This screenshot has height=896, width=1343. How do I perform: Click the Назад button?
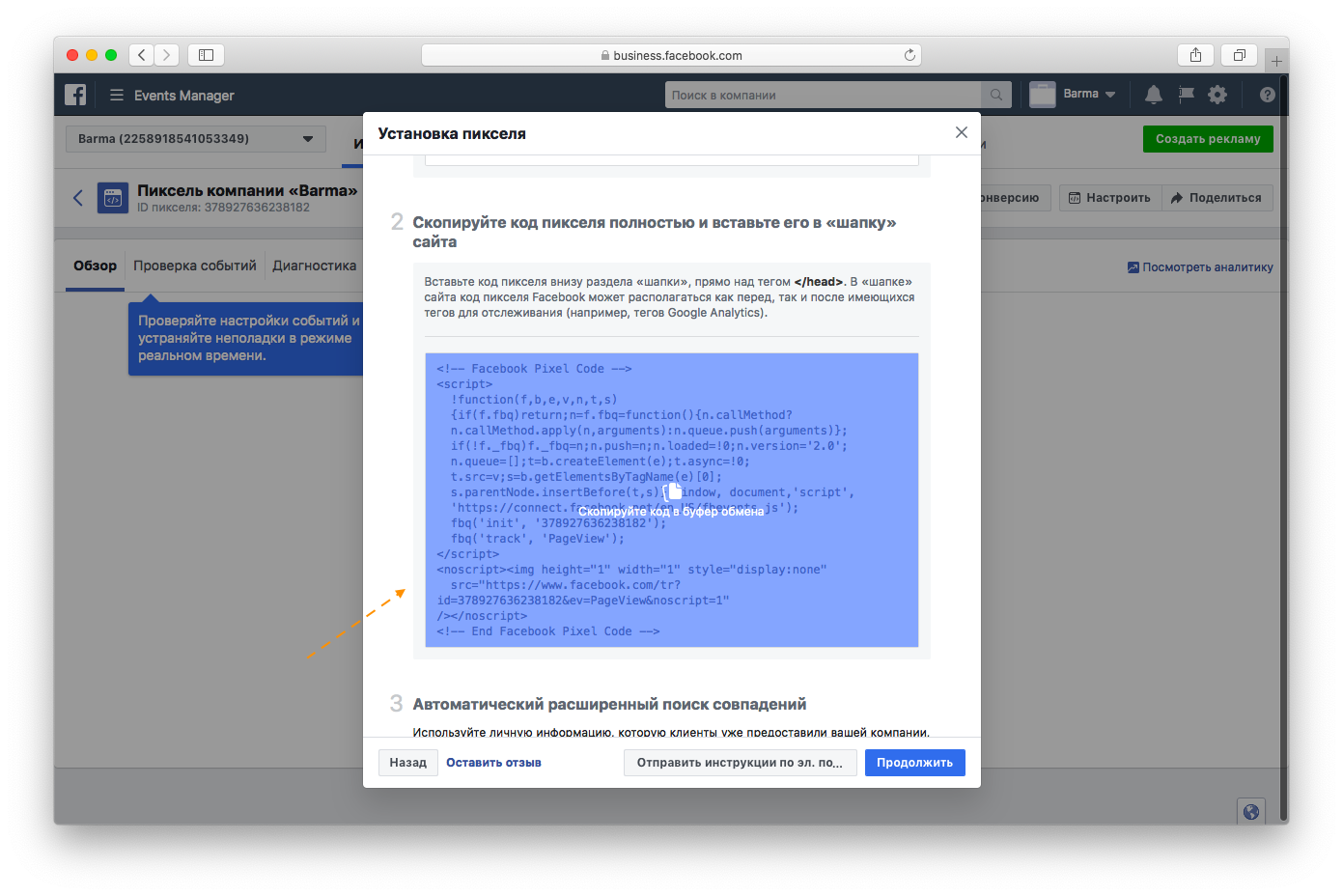pos(408,763)
